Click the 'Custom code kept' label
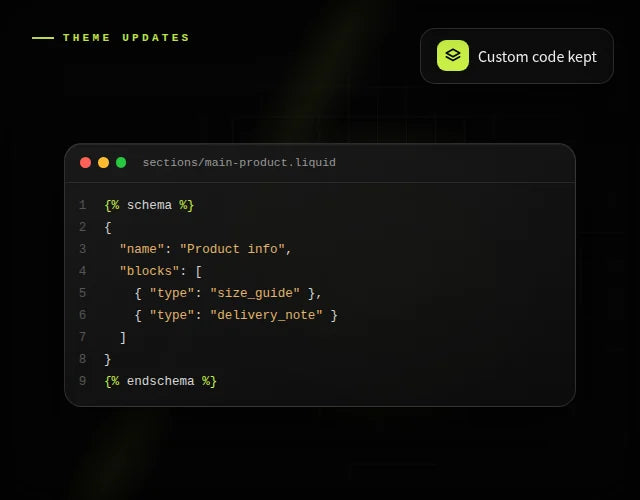640x500 pixels. tap(537, 57)
